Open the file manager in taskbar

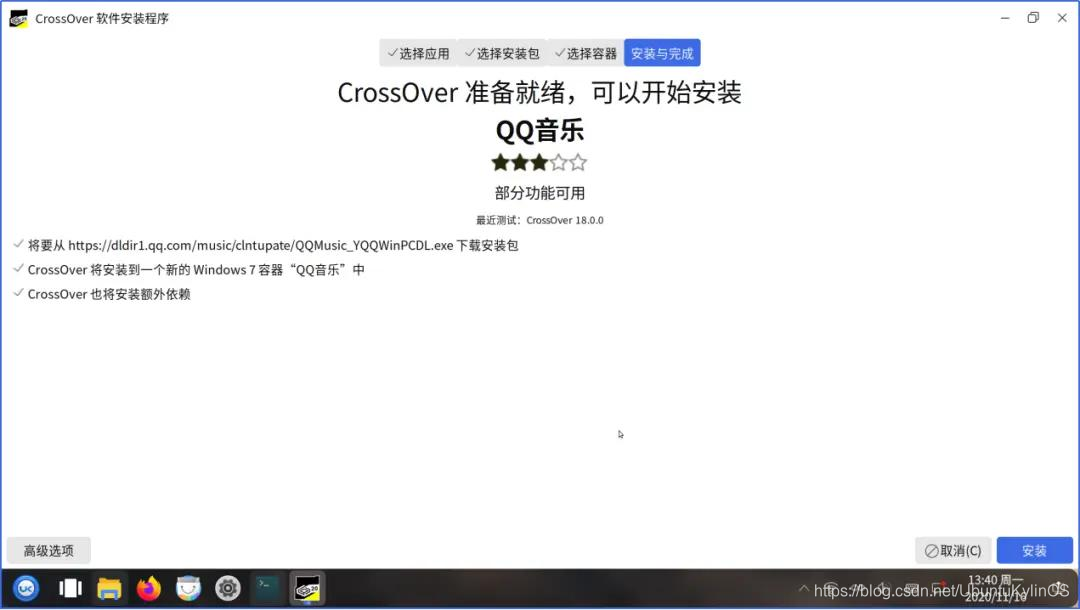coord(110,588)
